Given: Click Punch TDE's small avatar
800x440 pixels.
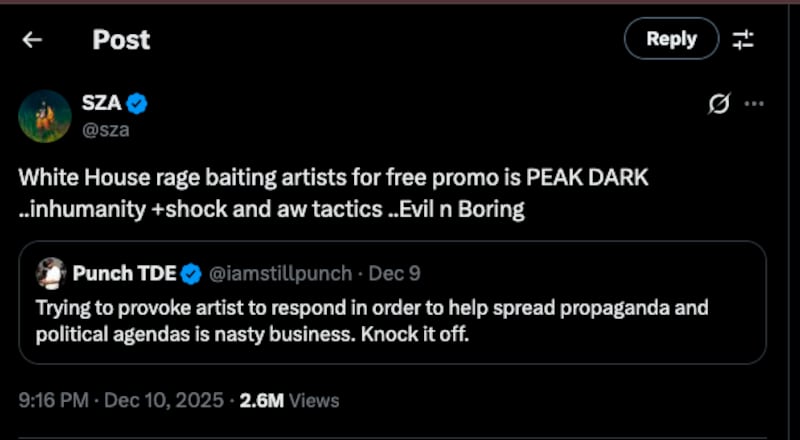Looking at the screenshot, I should [x=50, y=273].
